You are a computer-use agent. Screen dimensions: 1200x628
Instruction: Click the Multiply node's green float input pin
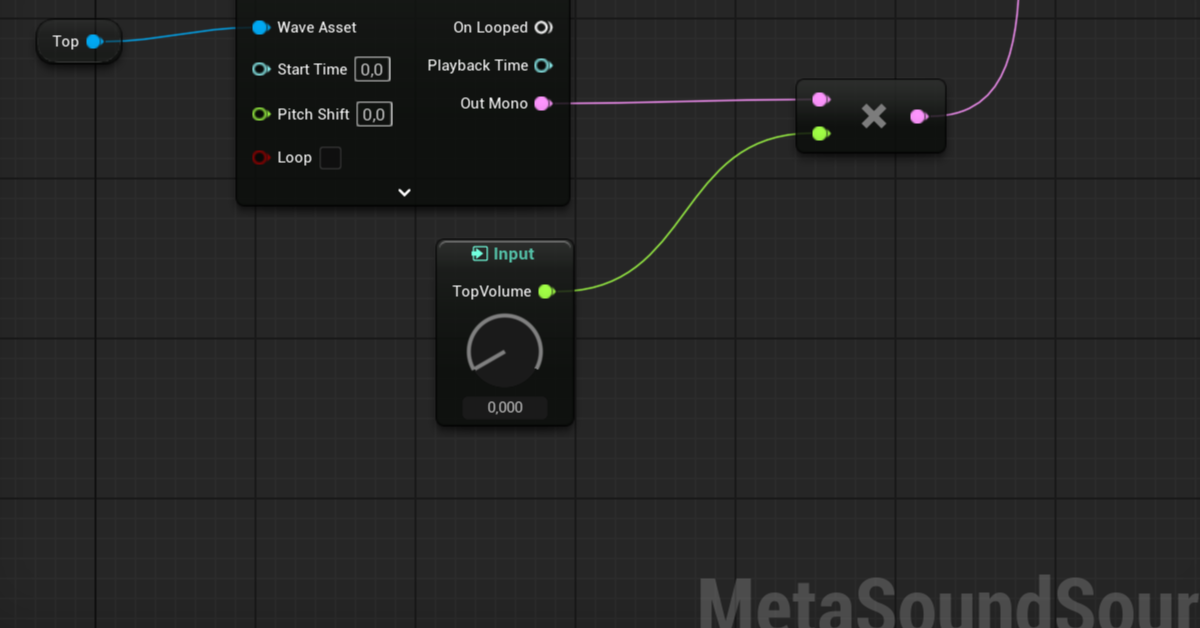(820, 133)
